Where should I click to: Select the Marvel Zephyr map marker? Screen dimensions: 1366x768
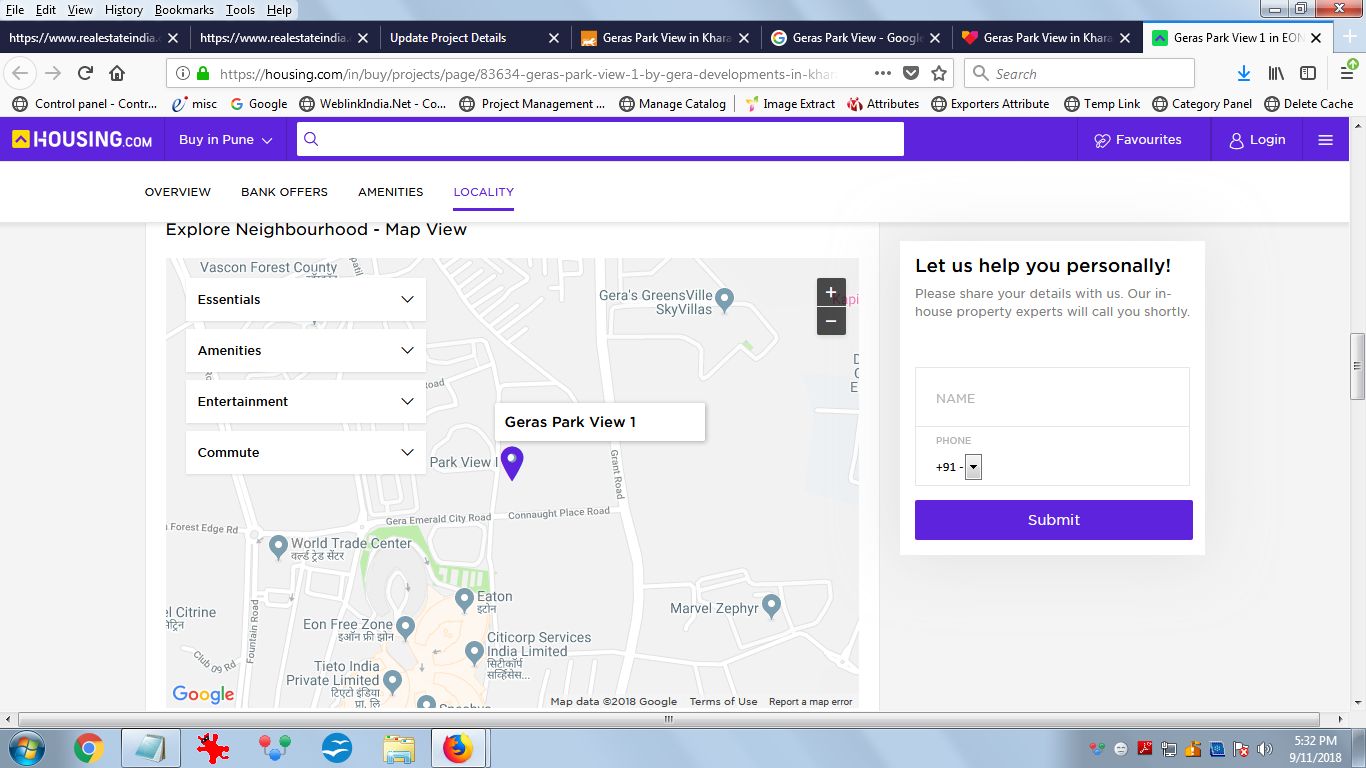[771, 605]
